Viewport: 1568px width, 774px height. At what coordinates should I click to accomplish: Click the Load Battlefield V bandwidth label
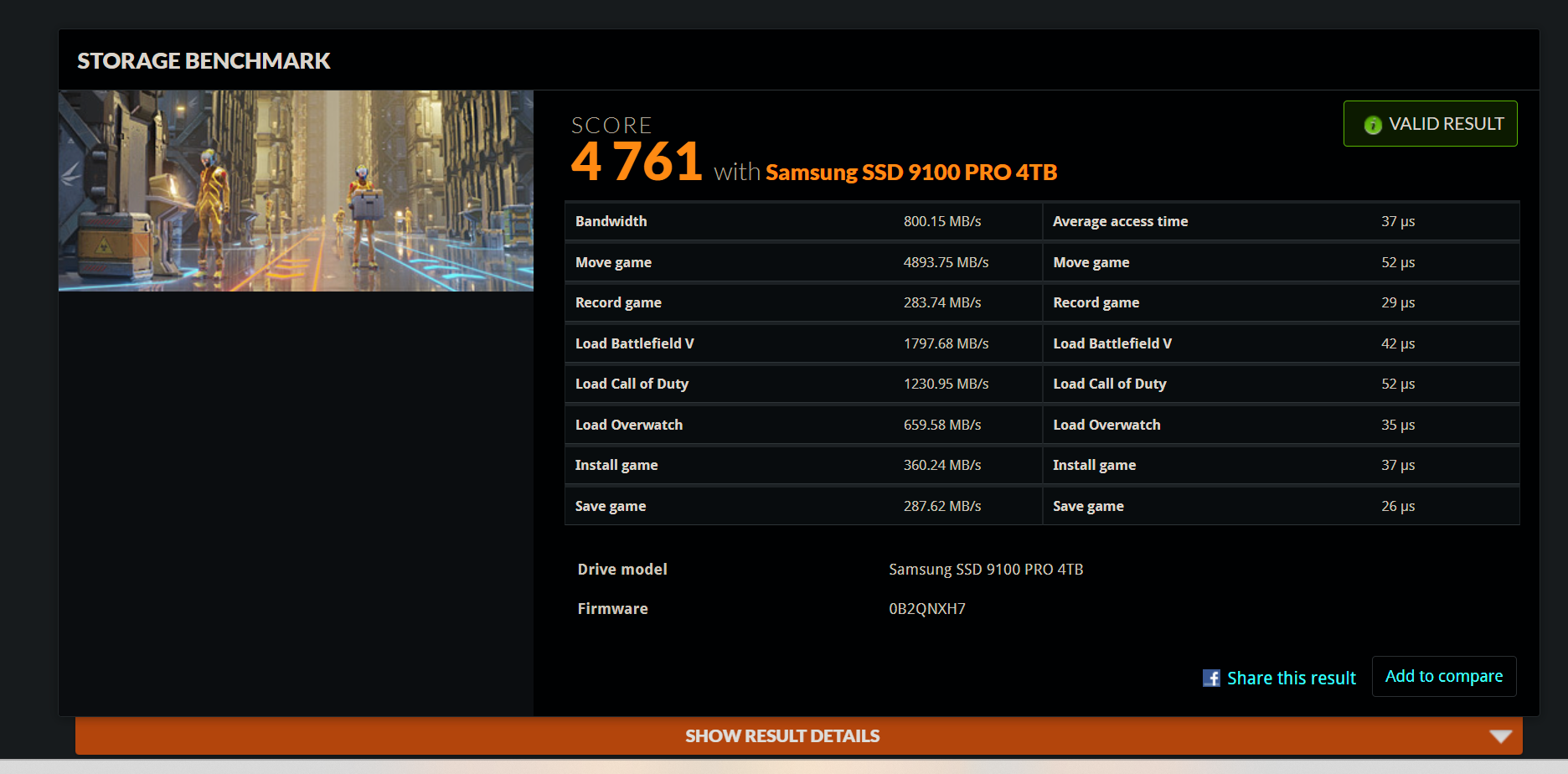click(x=634, y=343)
